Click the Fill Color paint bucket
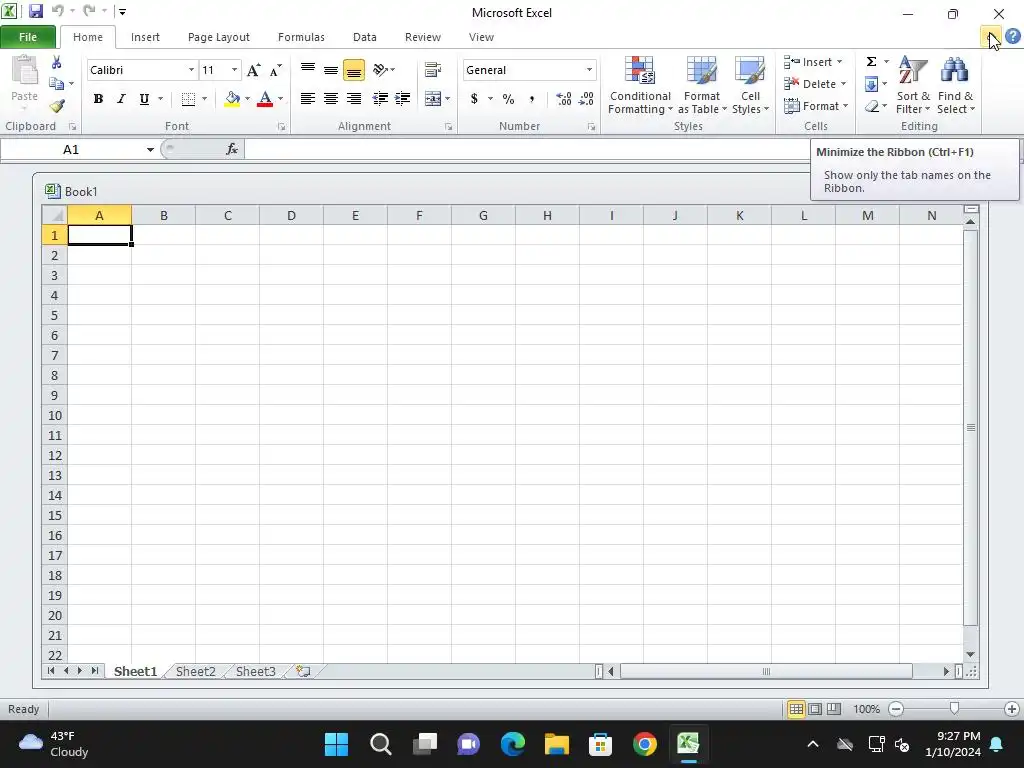Viewport: 1024px width, 768px height. [x=232, y=99]
